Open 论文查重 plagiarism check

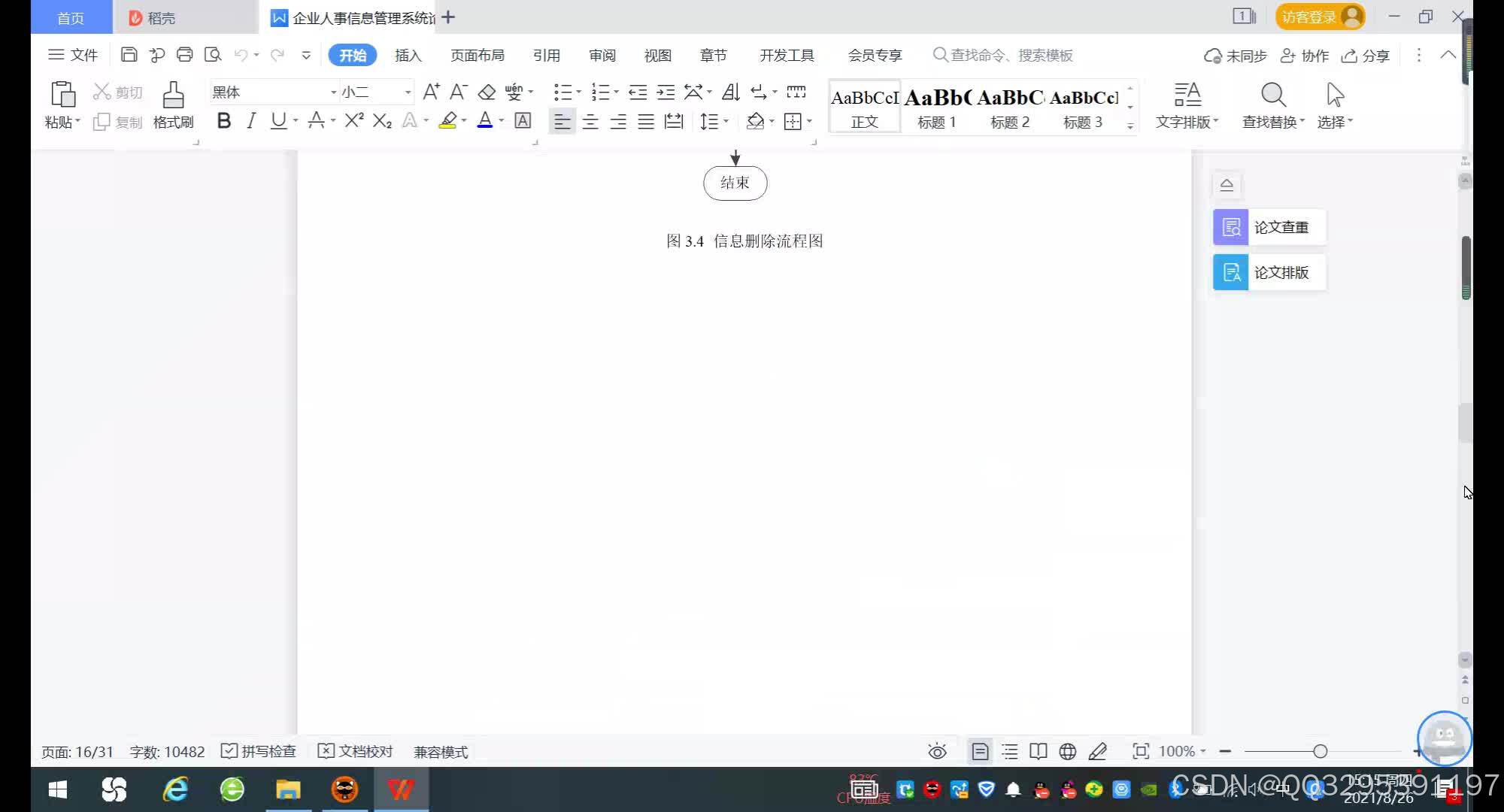1269,227
